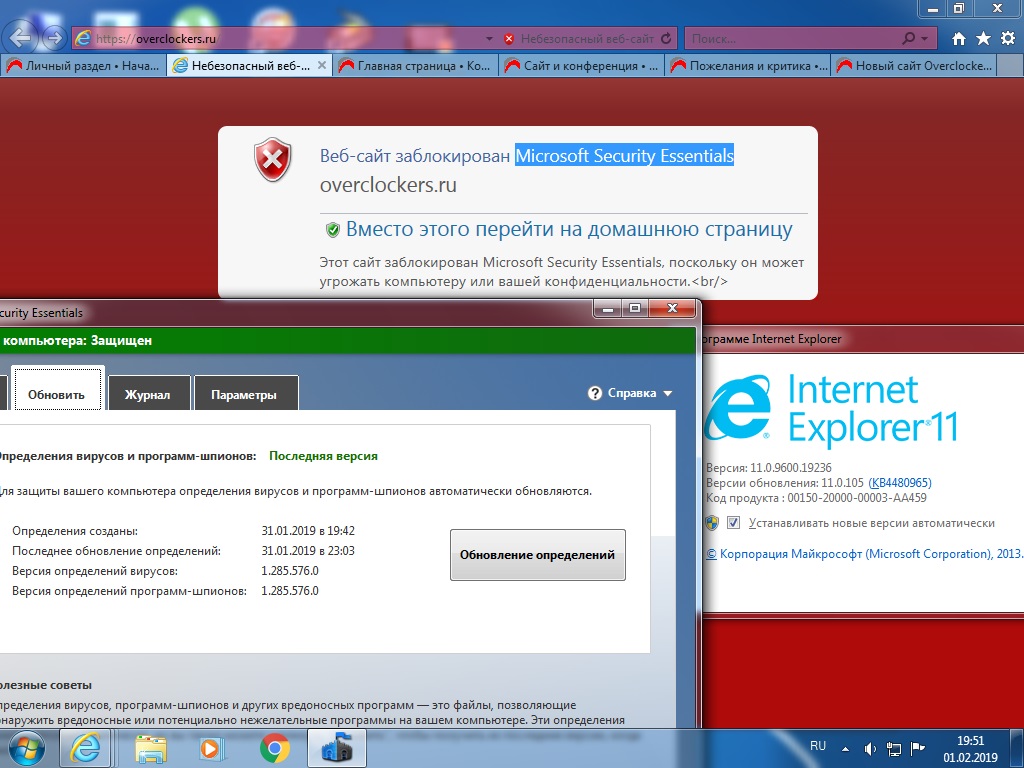Go forward with the browser Forward arrow

54,39
